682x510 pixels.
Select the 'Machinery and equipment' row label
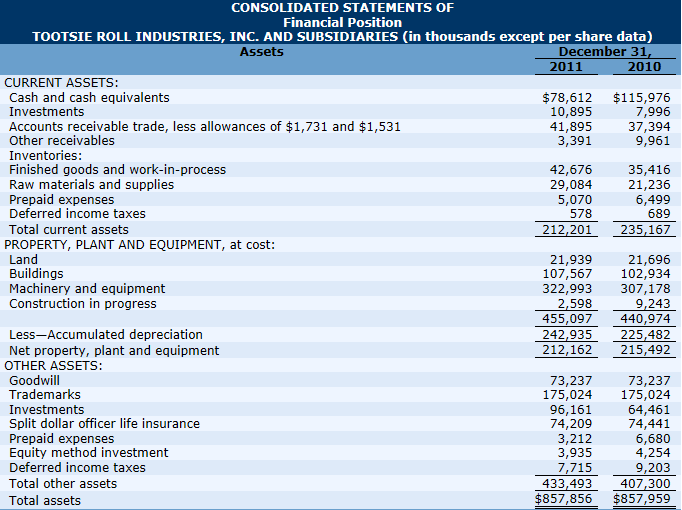coord(87,289)
